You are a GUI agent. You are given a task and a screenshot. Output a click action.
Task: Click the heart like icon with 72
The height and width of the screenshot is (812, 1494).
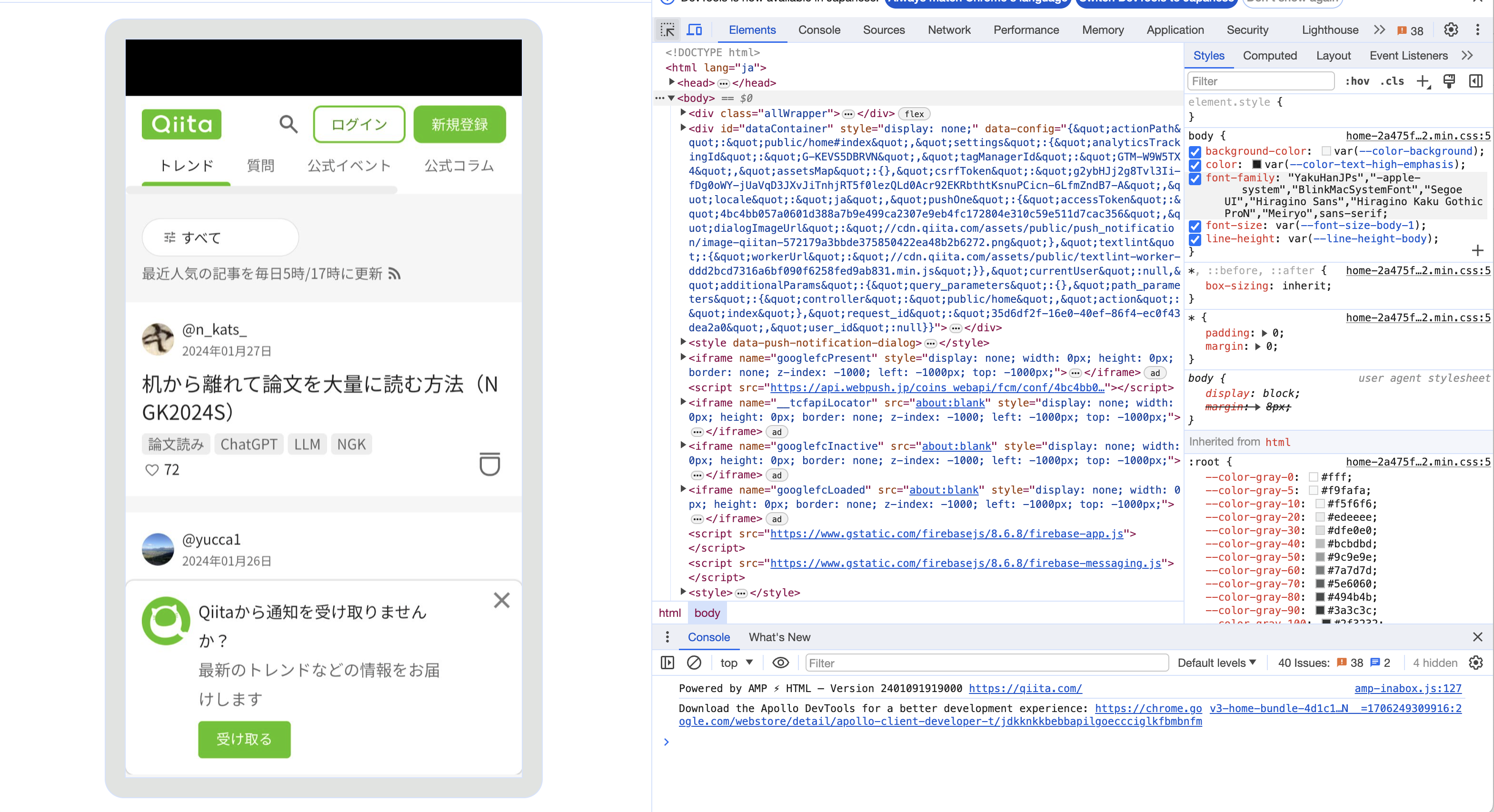[x=152, y=470]
